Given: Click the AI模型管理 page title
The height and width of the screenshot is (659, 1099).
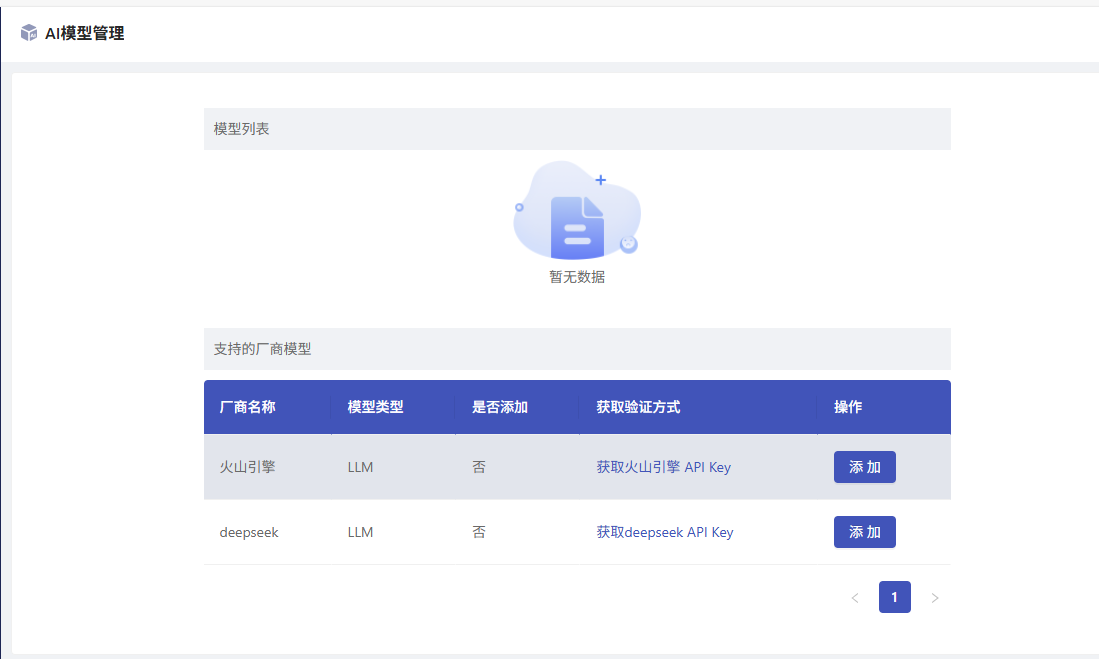Looking at the screenshot, I should point(84,33).
